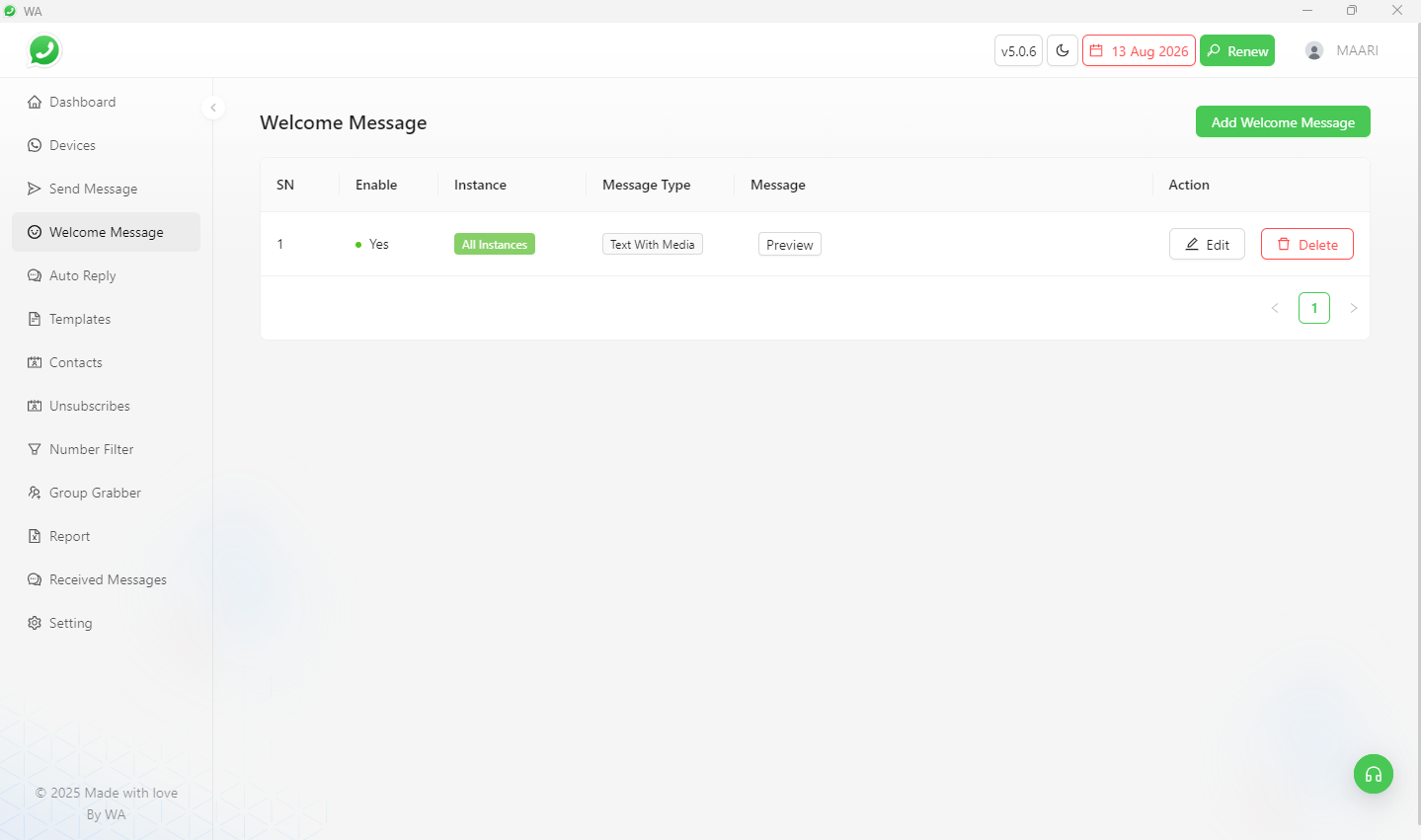Collapse the sidebar with chevron arrow
This screenshot has width=1421, height=840.
click(213, 108)
